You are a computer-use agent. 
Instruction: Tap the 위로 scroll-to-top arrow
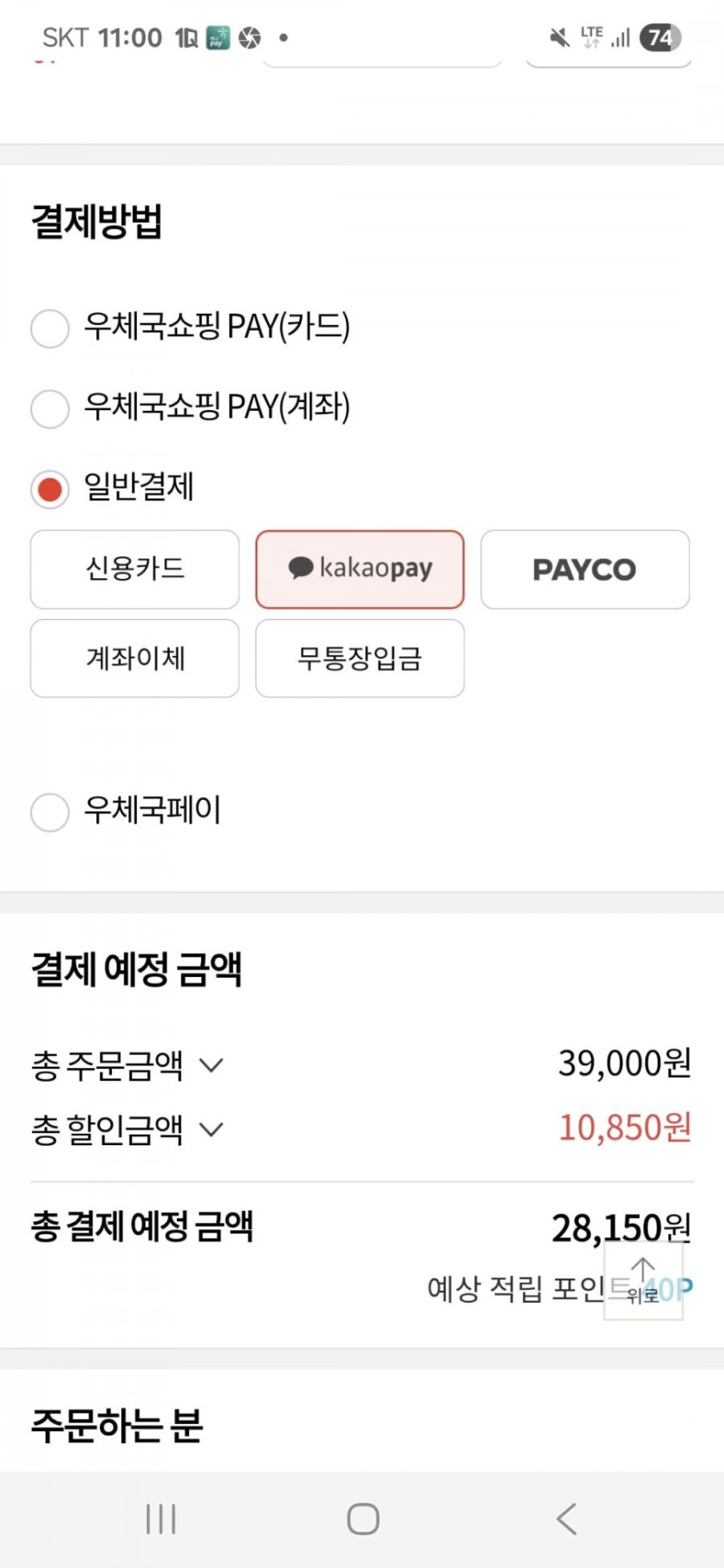643,1280
